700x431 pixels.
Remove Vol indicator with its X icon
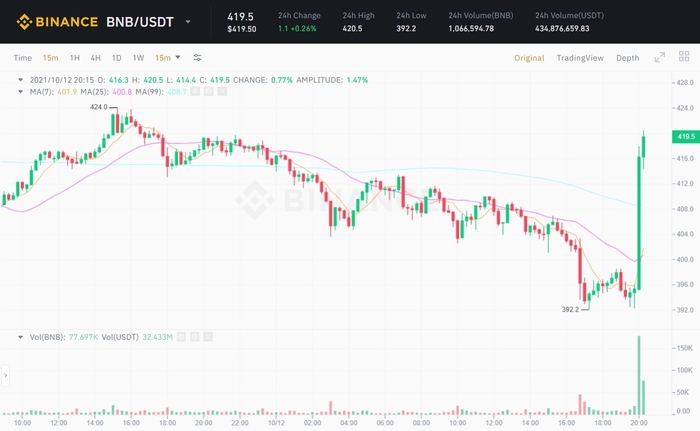tap(208, 337)
